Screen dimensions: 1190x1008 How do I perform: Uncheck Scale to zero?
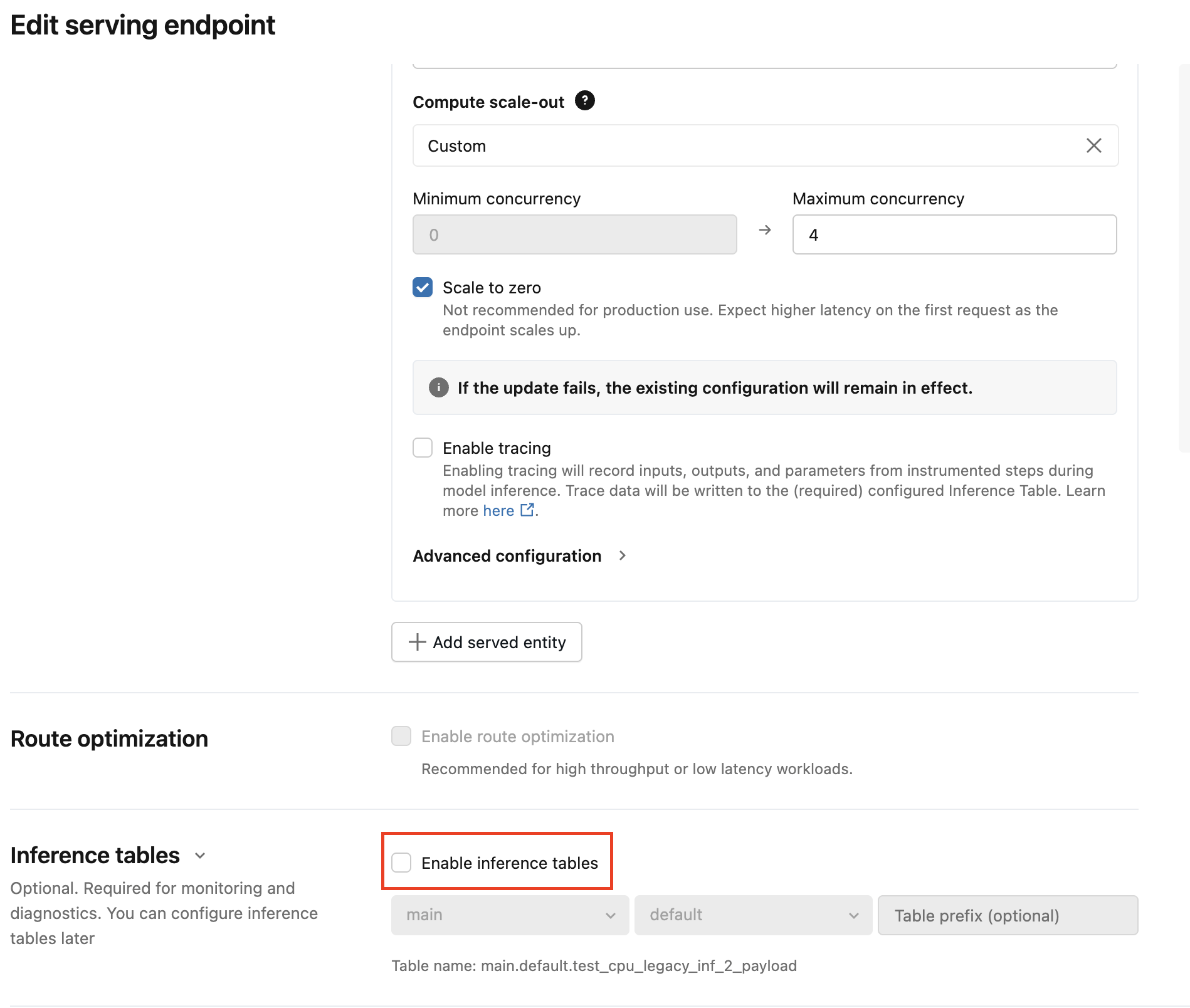point(423,287)
